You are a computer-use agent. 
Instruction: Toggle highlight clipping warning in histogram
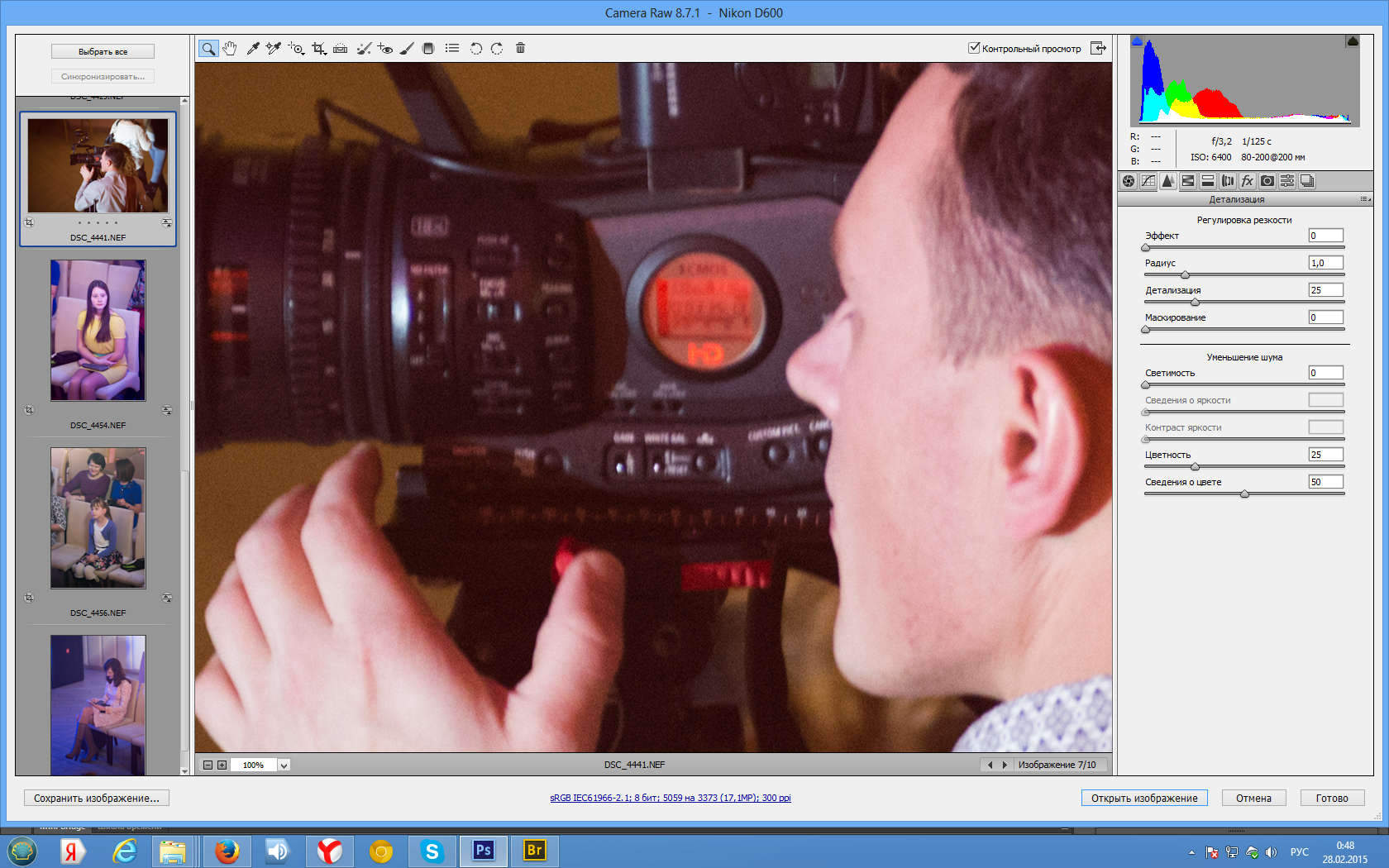click(1353, 41)
